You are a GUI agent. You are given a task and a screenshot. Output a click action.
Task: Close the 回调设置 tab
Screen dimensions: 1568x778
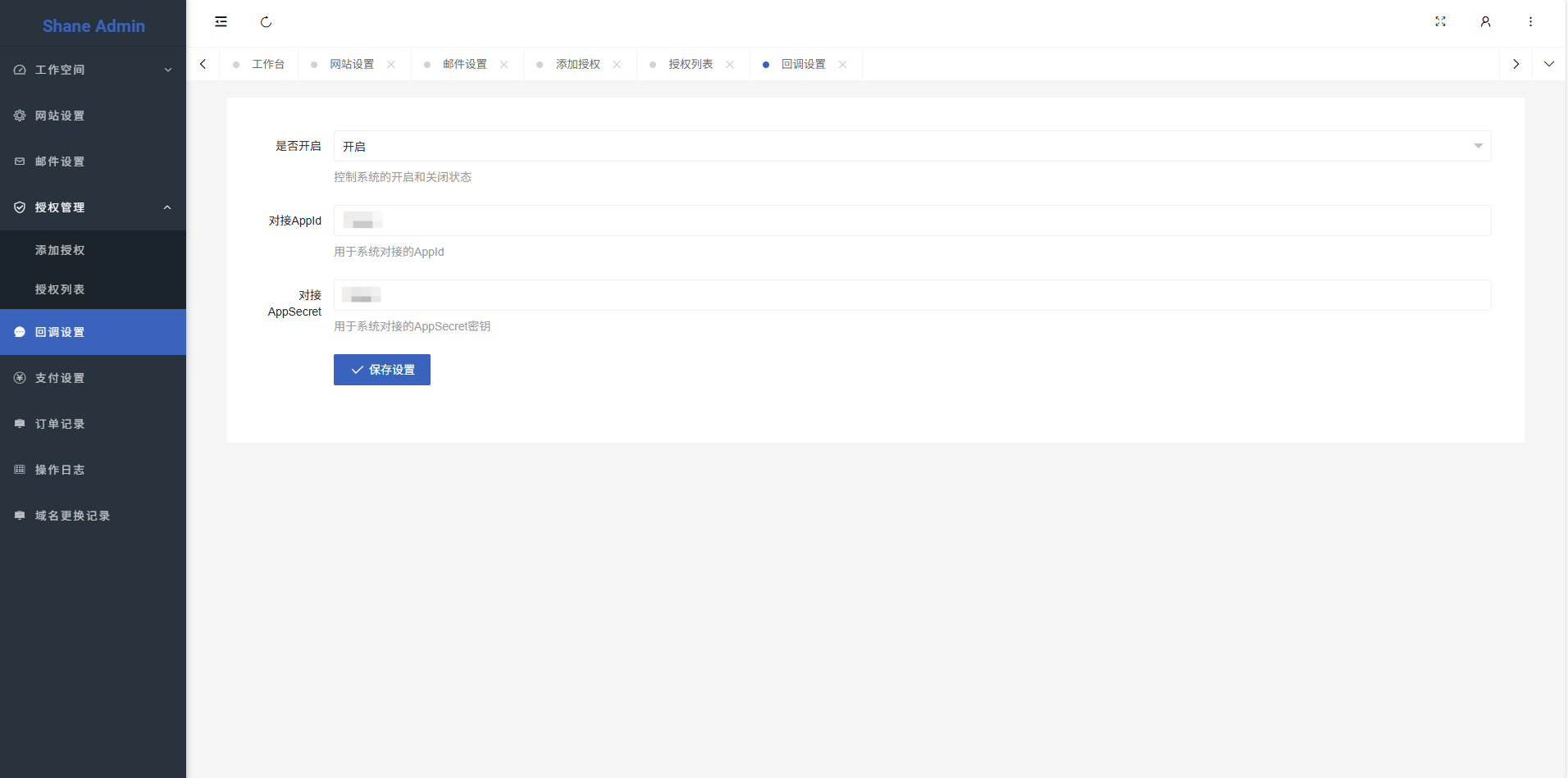coord(842,65)
